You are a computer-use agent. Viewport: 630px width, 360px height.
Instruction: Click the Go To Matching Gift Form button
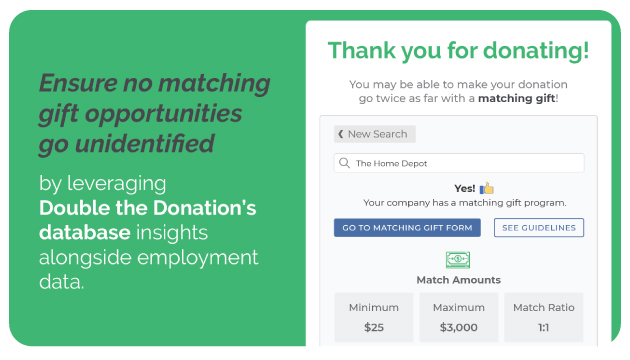[407, 227]
